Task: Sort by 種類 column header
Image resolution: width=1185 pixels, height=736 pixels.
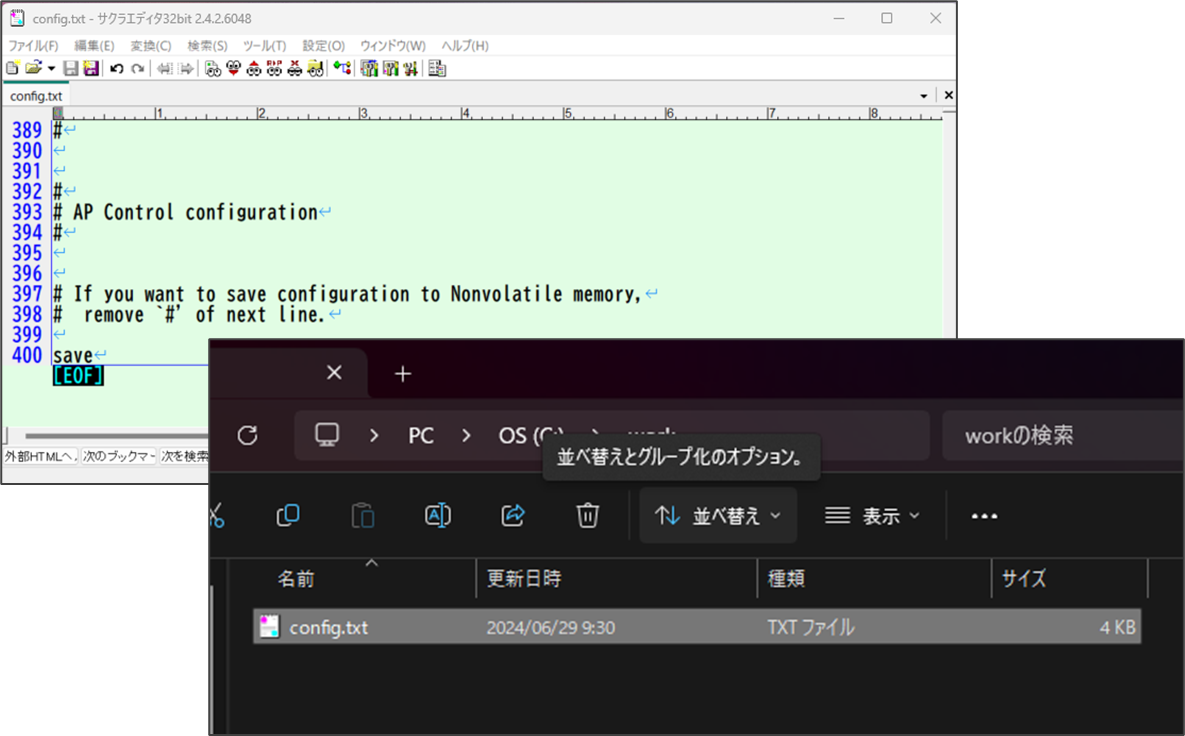Action: [874, 579]
